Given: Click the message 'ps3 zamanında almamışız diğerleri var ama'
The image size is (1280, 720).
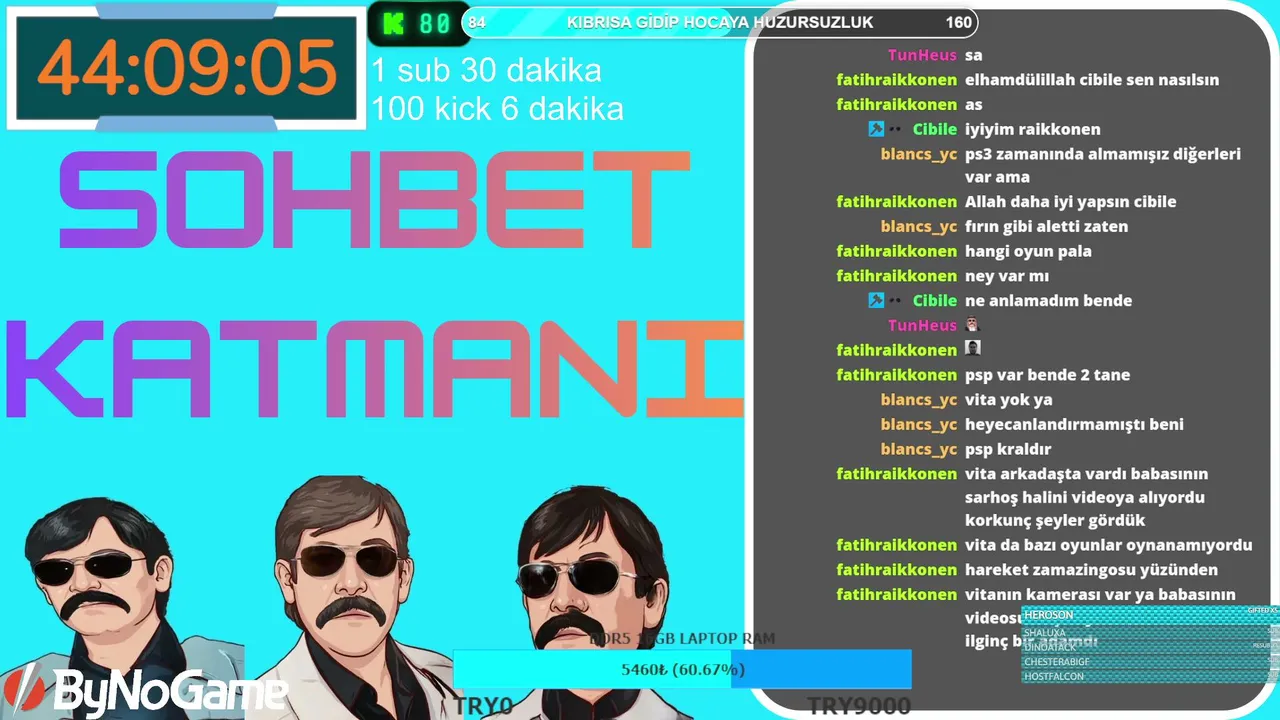Looking at the screenshot, I should [1103, 165].
